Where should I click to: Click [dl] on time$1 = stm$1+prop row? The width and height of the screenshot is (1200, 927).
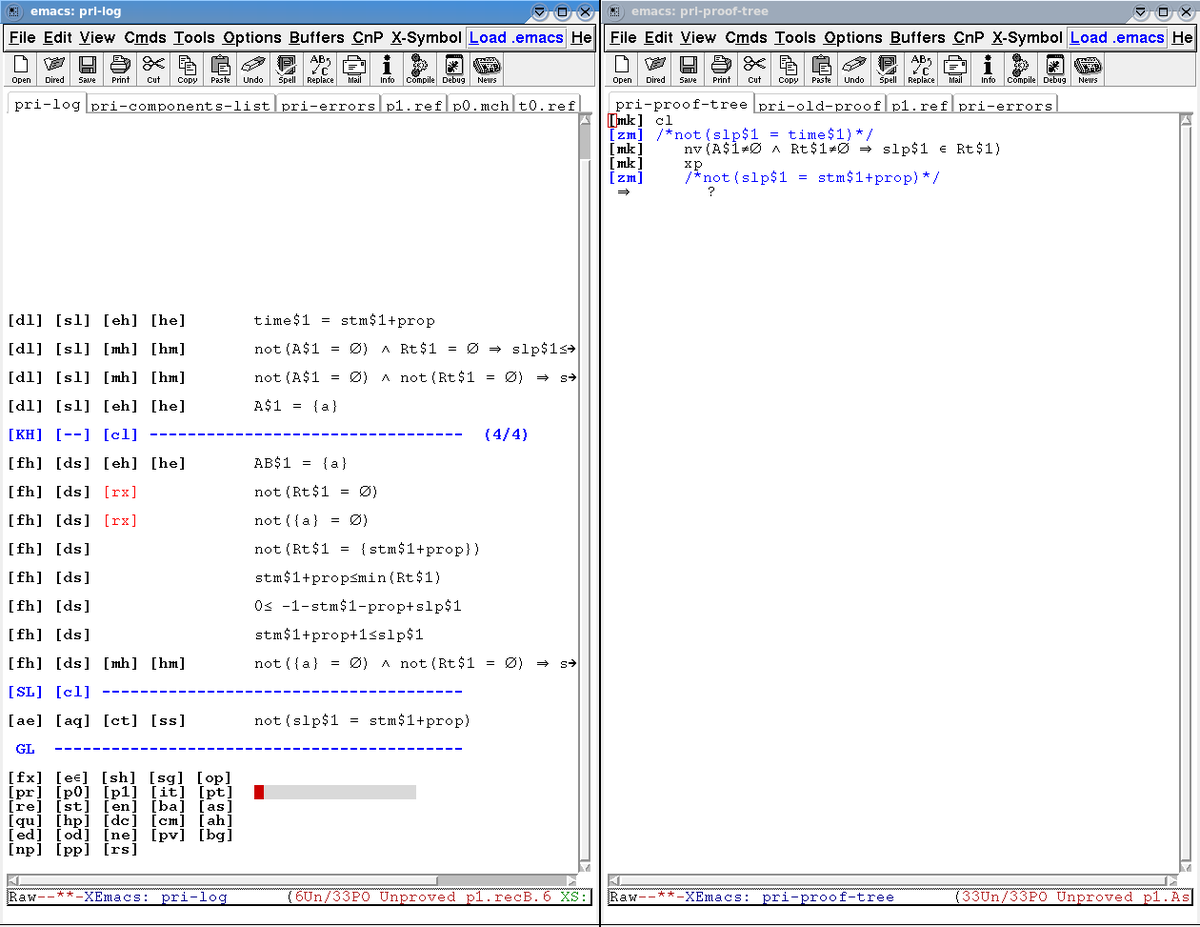(25, 320)
